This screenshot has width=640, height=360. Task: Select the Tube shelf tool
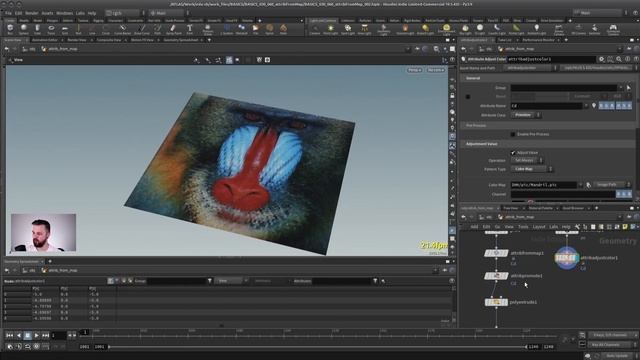(x=37, y=29)
